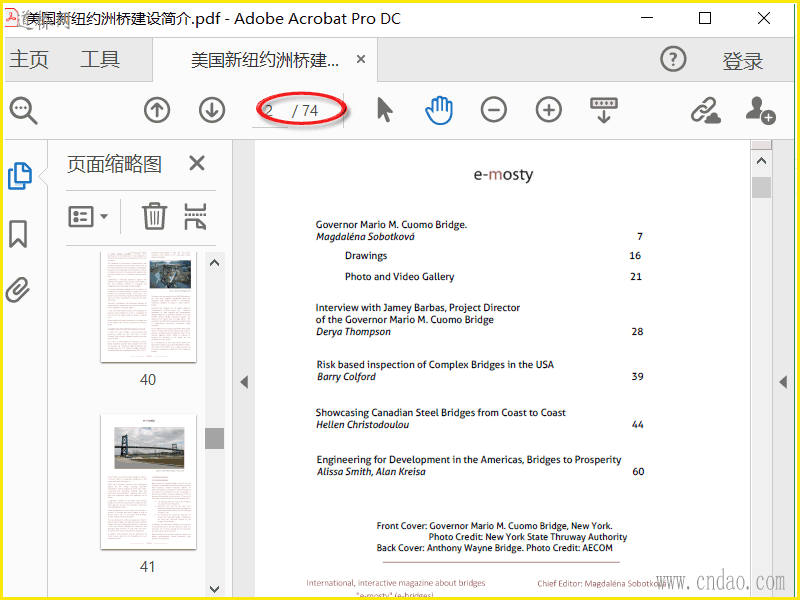The height and width of the screenshot is (600, 800).
Task: Click 'Photo and Video Gallery' entry
Action: (x=399, y=277)
